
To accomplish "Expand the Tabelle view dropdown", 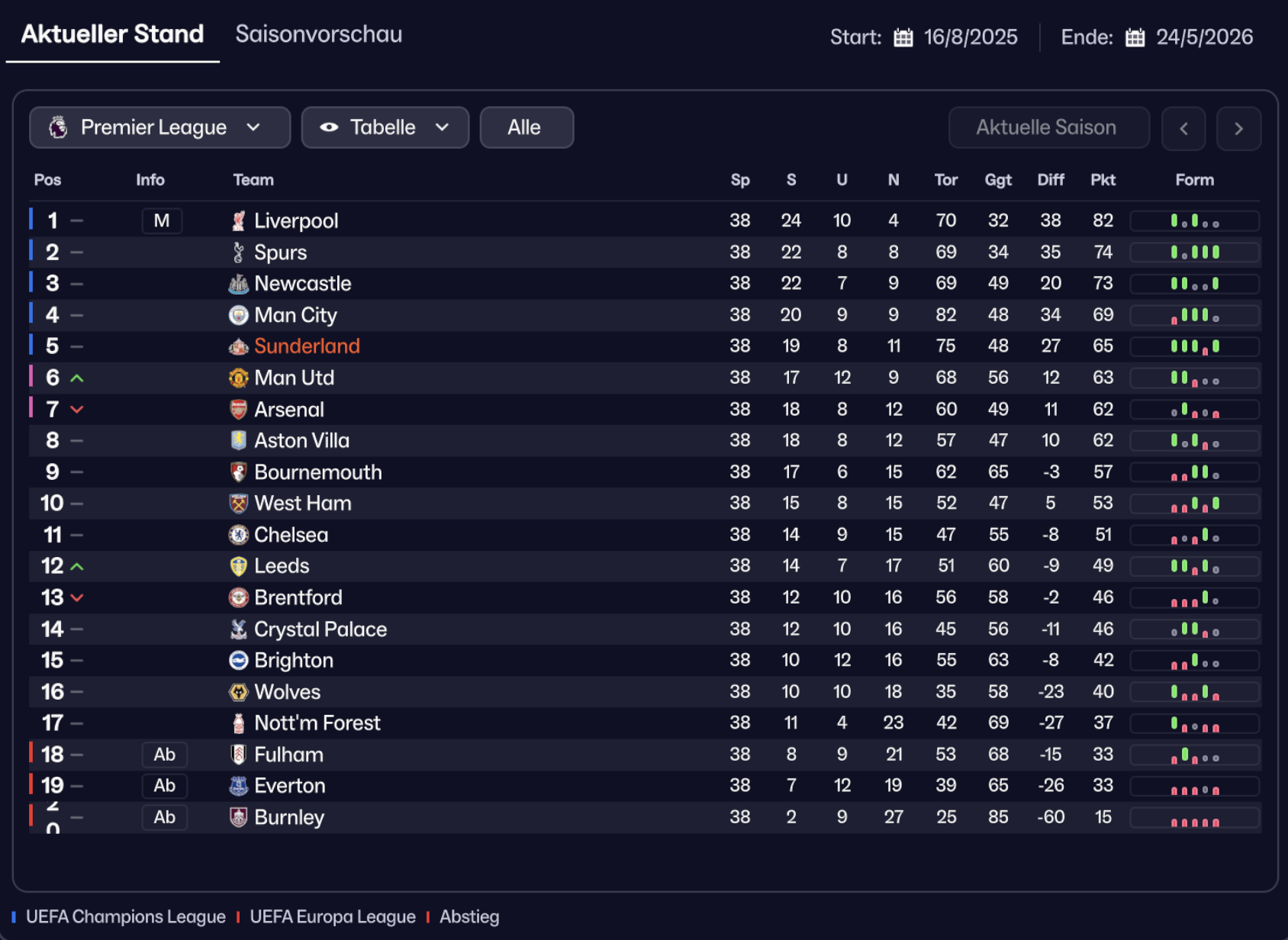I will [385, 127].
